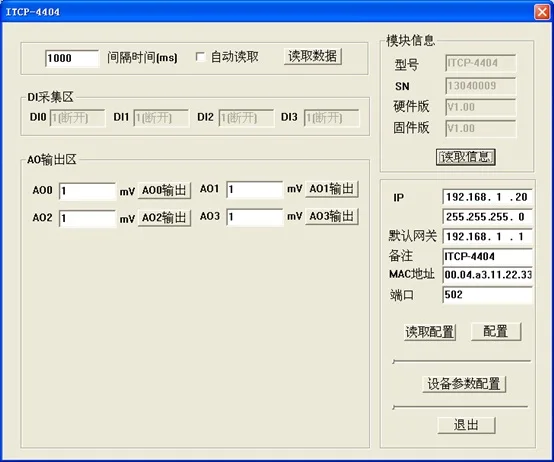Focus the AO1 millivolt input field
554x462 pixels.
[255, 190]
